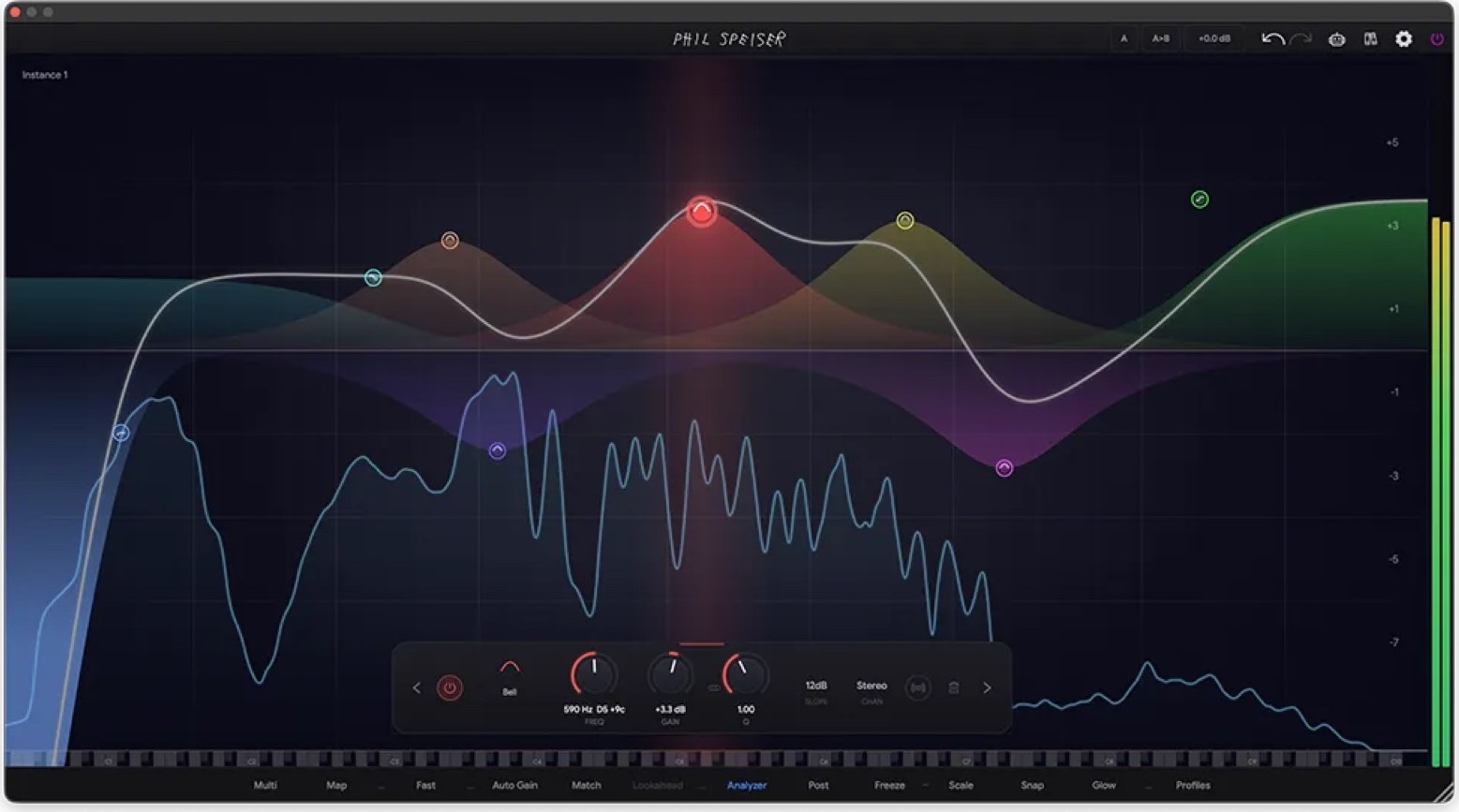The image size is (1459, 812).
Task: Click the A>B copy button
Action: [1161, 38]
